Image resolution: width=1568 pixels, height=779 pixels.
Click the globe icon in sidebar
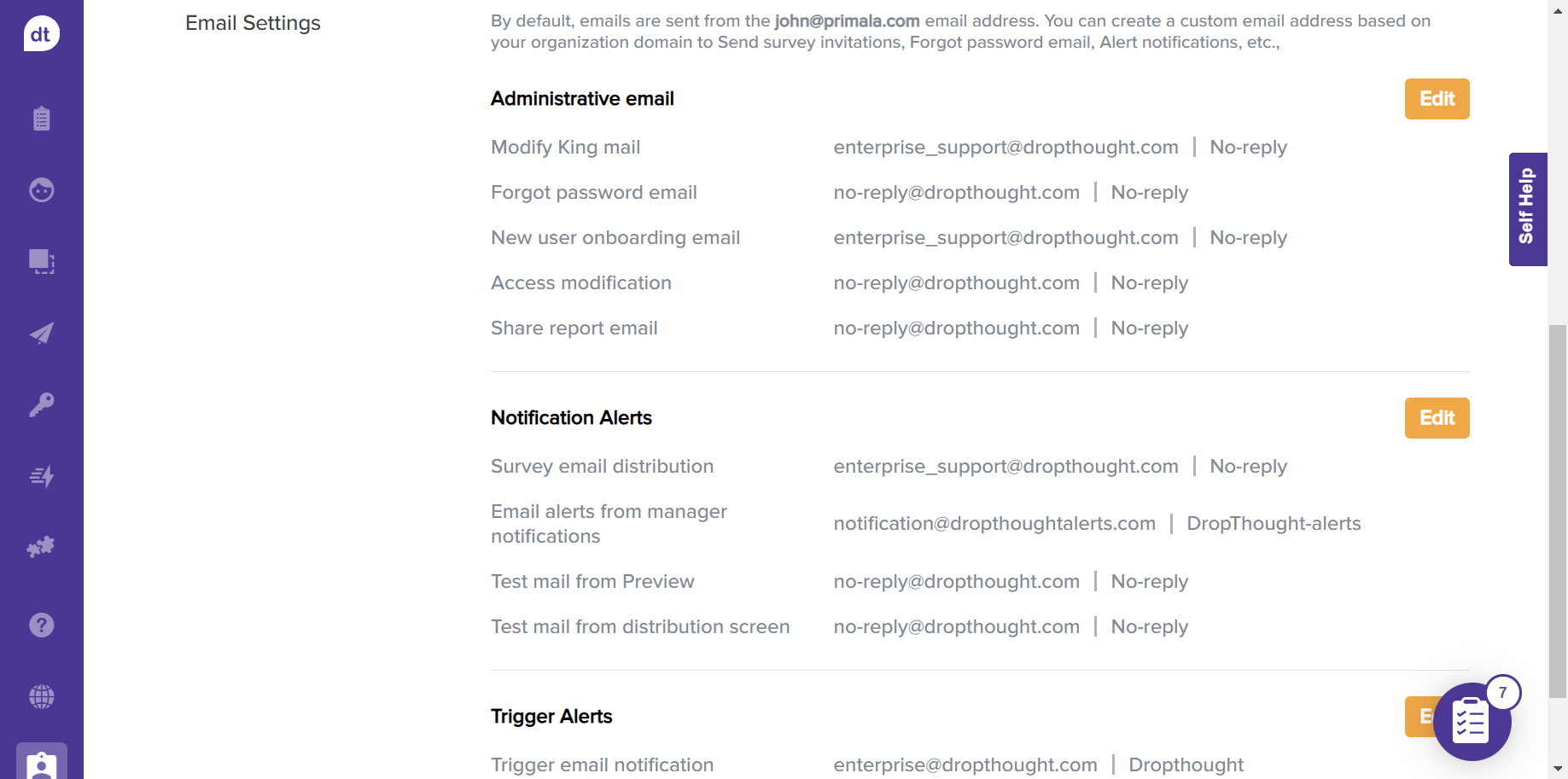coord(41,697)
